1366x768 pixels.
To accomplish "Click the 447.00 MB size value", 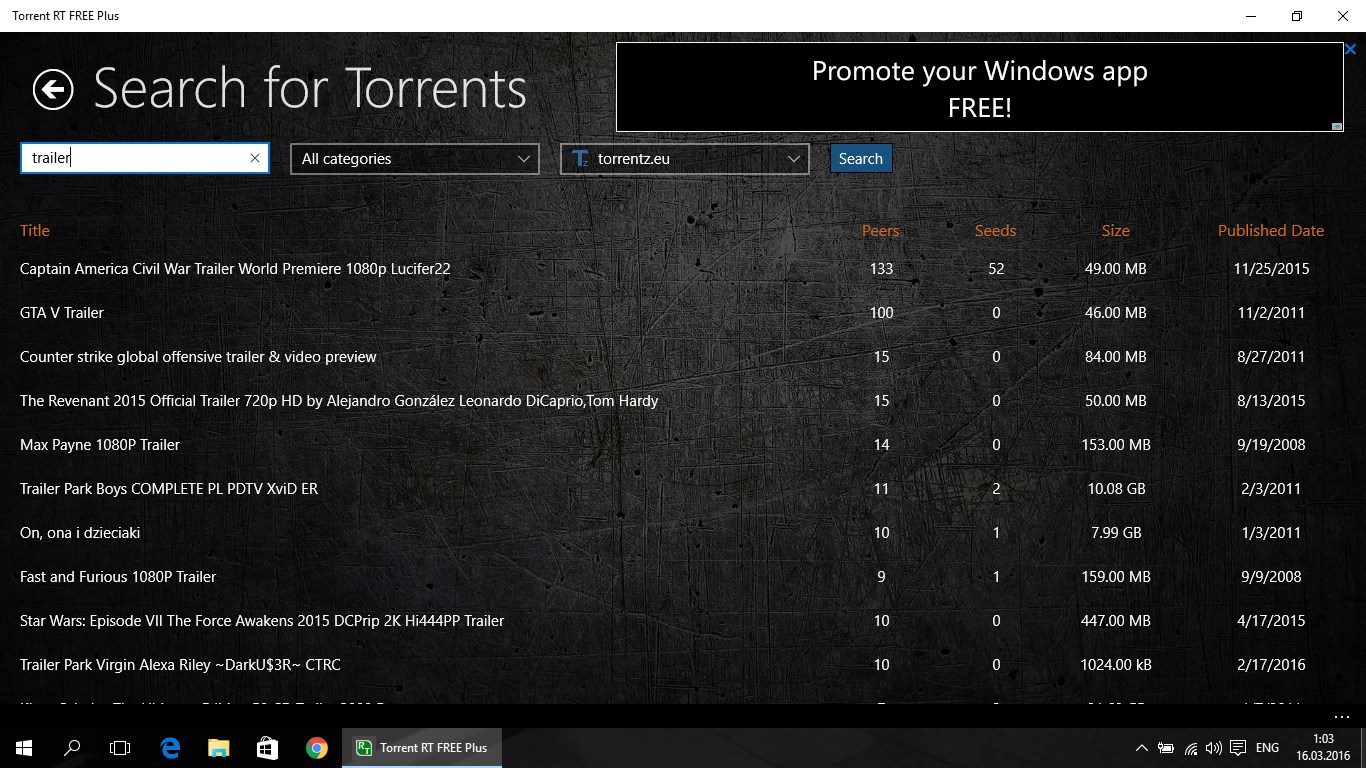I will [1116, 620].
